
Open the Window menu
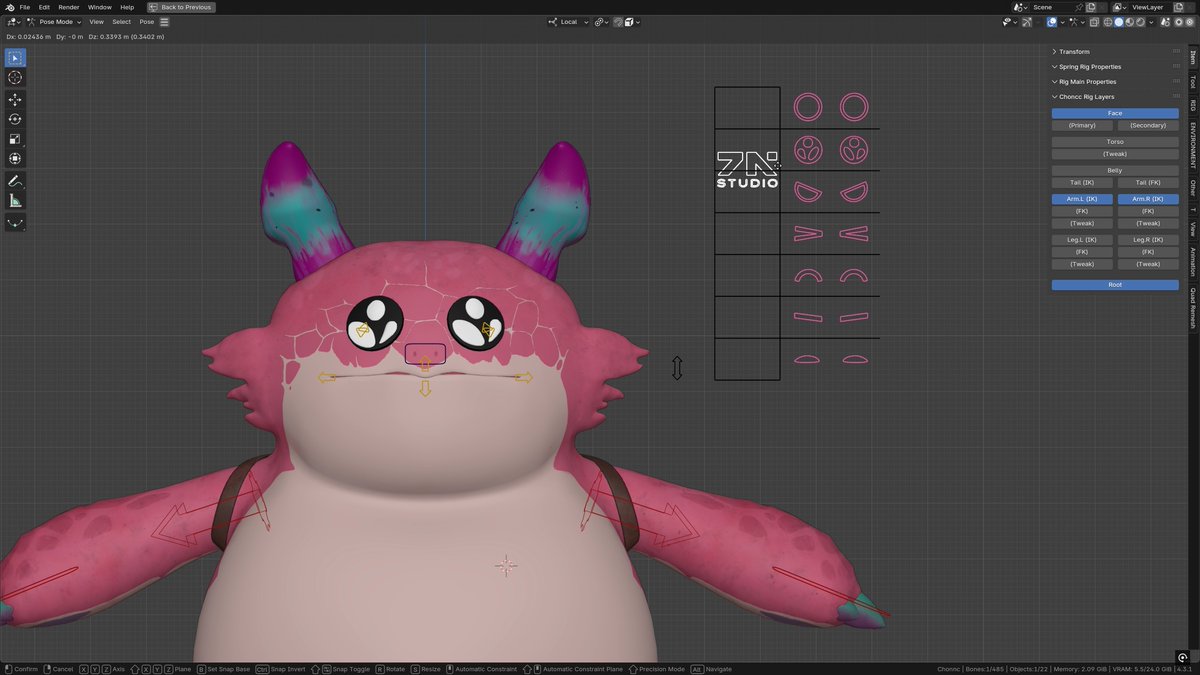click(x=100, y=7)
